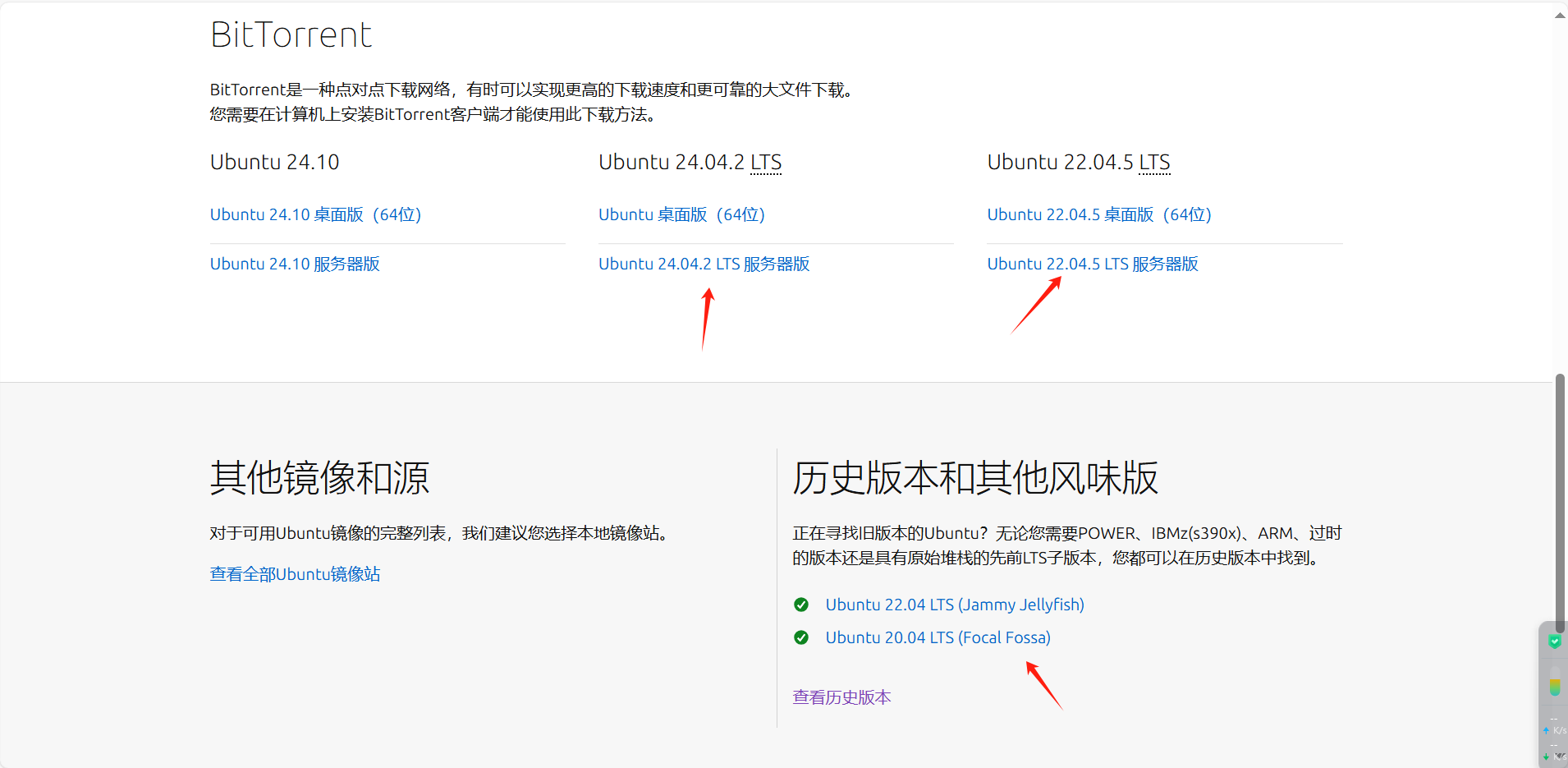Viewport: 1568px width, 768px height.
Task: Open the 查看历史版本 link
Action: click(841, 697)
